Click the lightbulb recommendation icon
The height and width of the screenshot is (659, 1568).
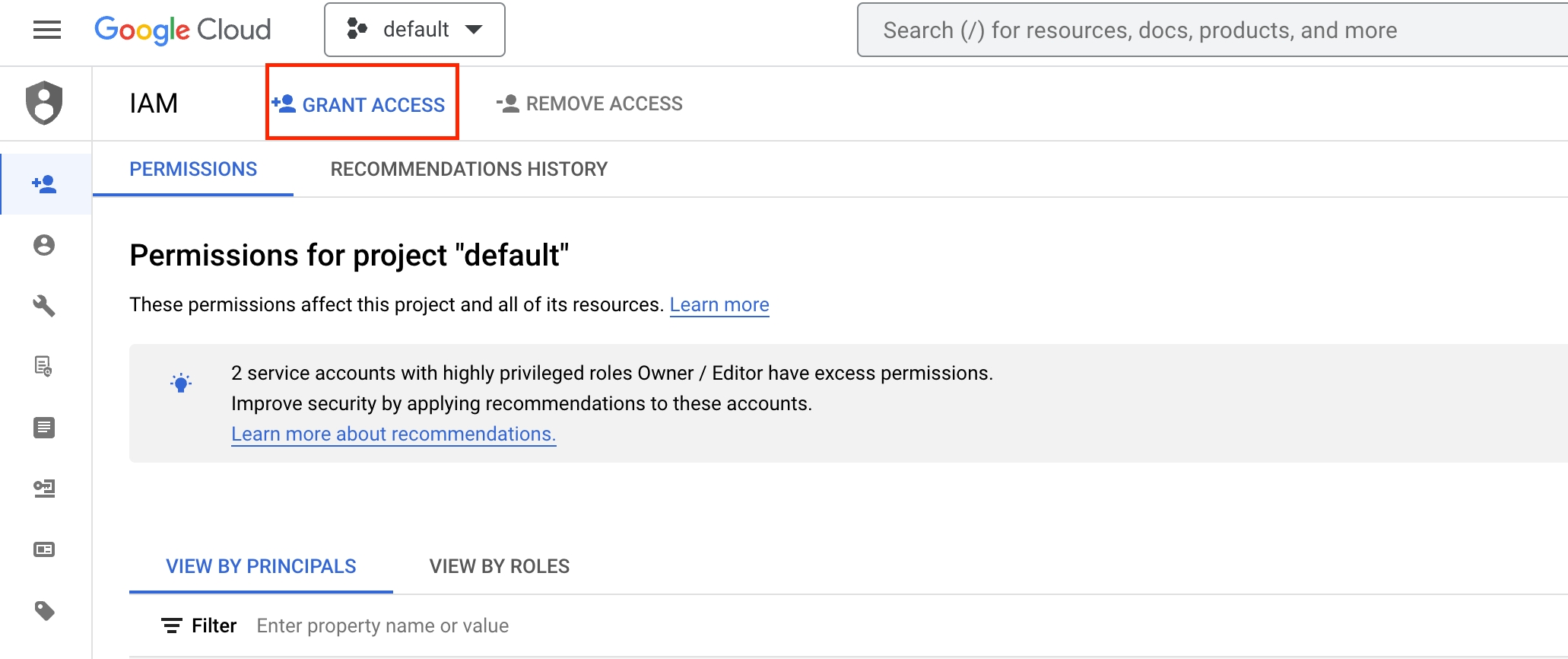[181, 383]
